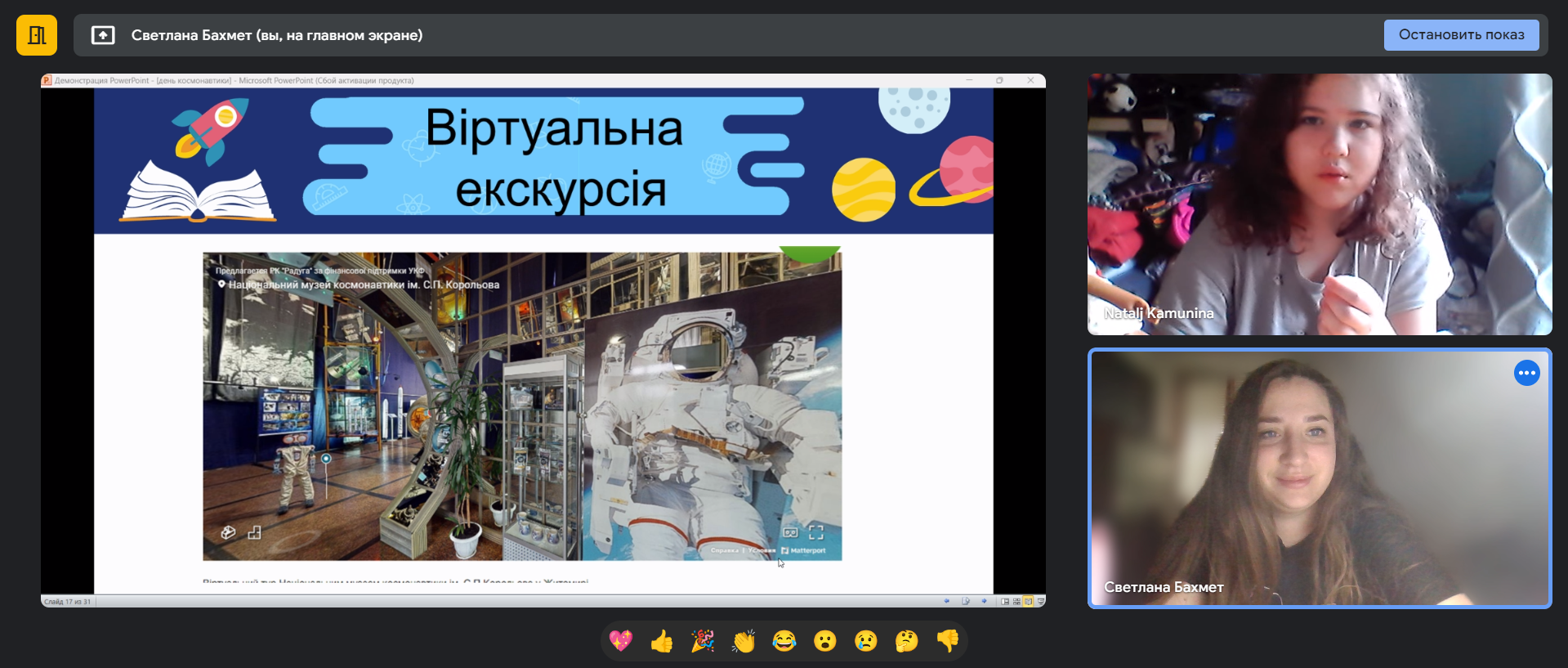This screenshot has width=1568, height=668.
Task: Send the surprised face reaction
Action: (x=825, y=641)
